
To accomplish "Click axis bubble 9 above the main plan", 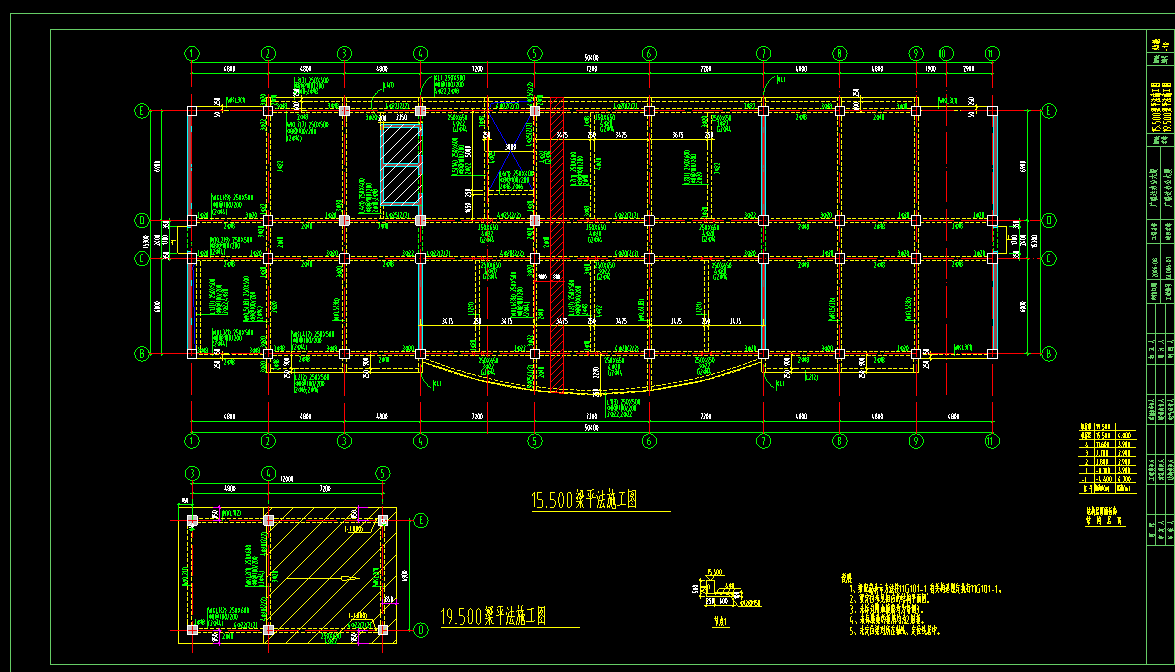I will (x=916, y=53).
